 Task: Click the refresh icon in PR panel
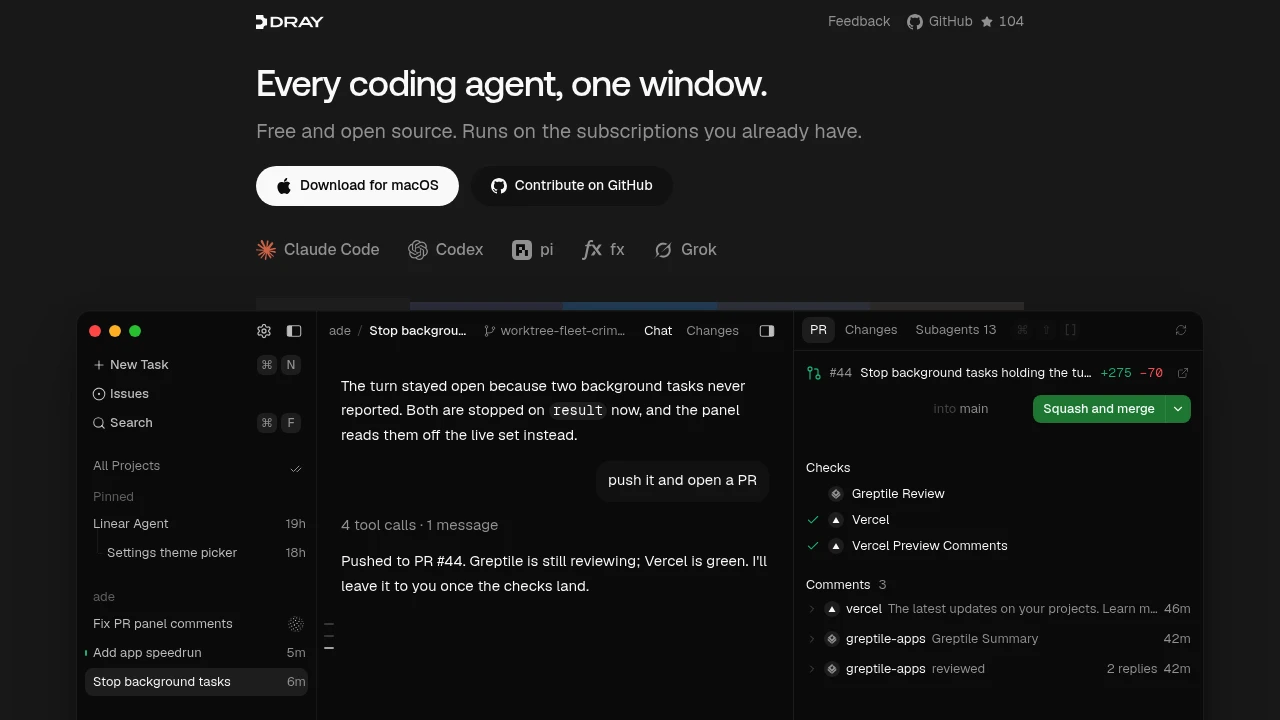[x=1181, y=330]
